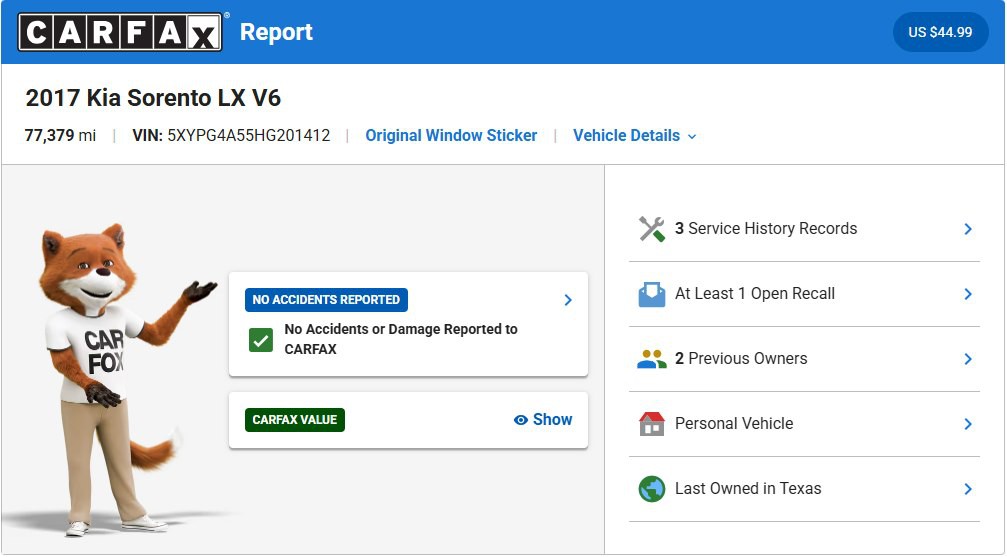Click the NO ACCIDENTS REPORTED blue badge
The image size is (1007, 557).
(x=326, y=300)
